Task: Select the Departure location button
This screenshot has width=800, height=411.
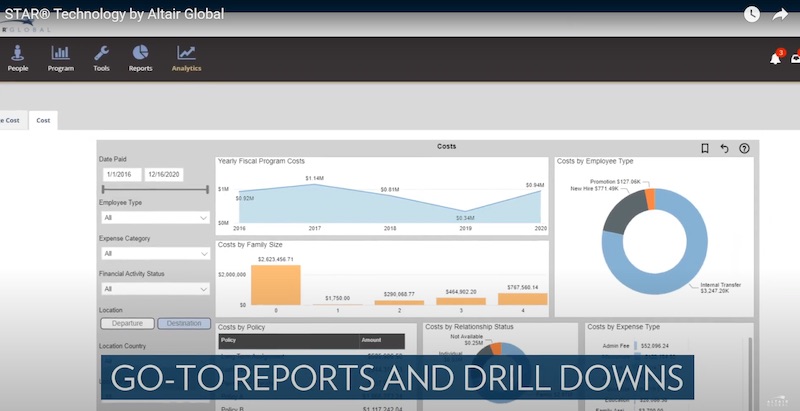Action: pos(128,323)
